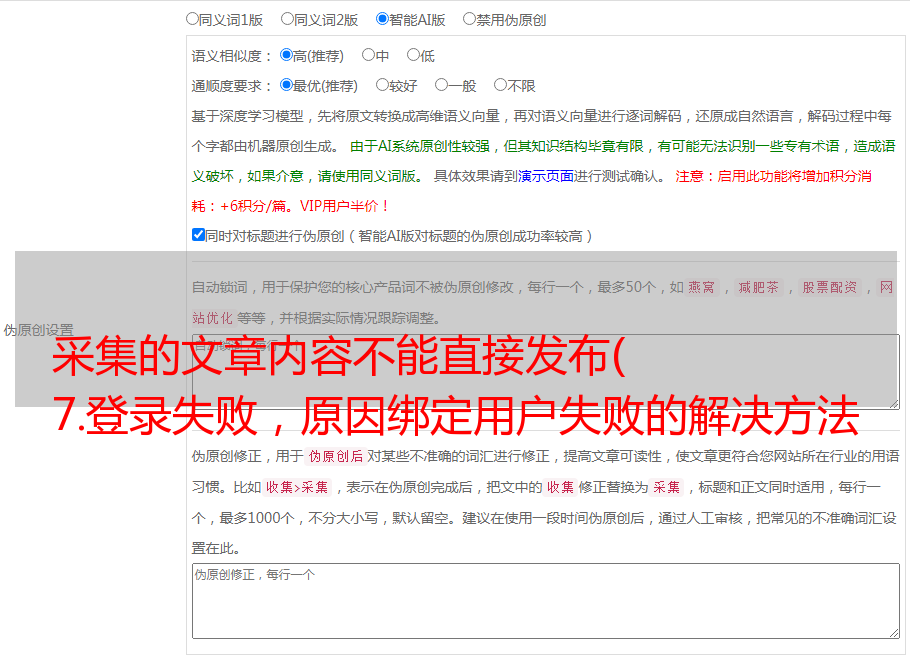The height and width of the screenshot is (658, 911).
Task: Click the 语义相似度 label
Action: pyautogui.click(x=227, y=56)
